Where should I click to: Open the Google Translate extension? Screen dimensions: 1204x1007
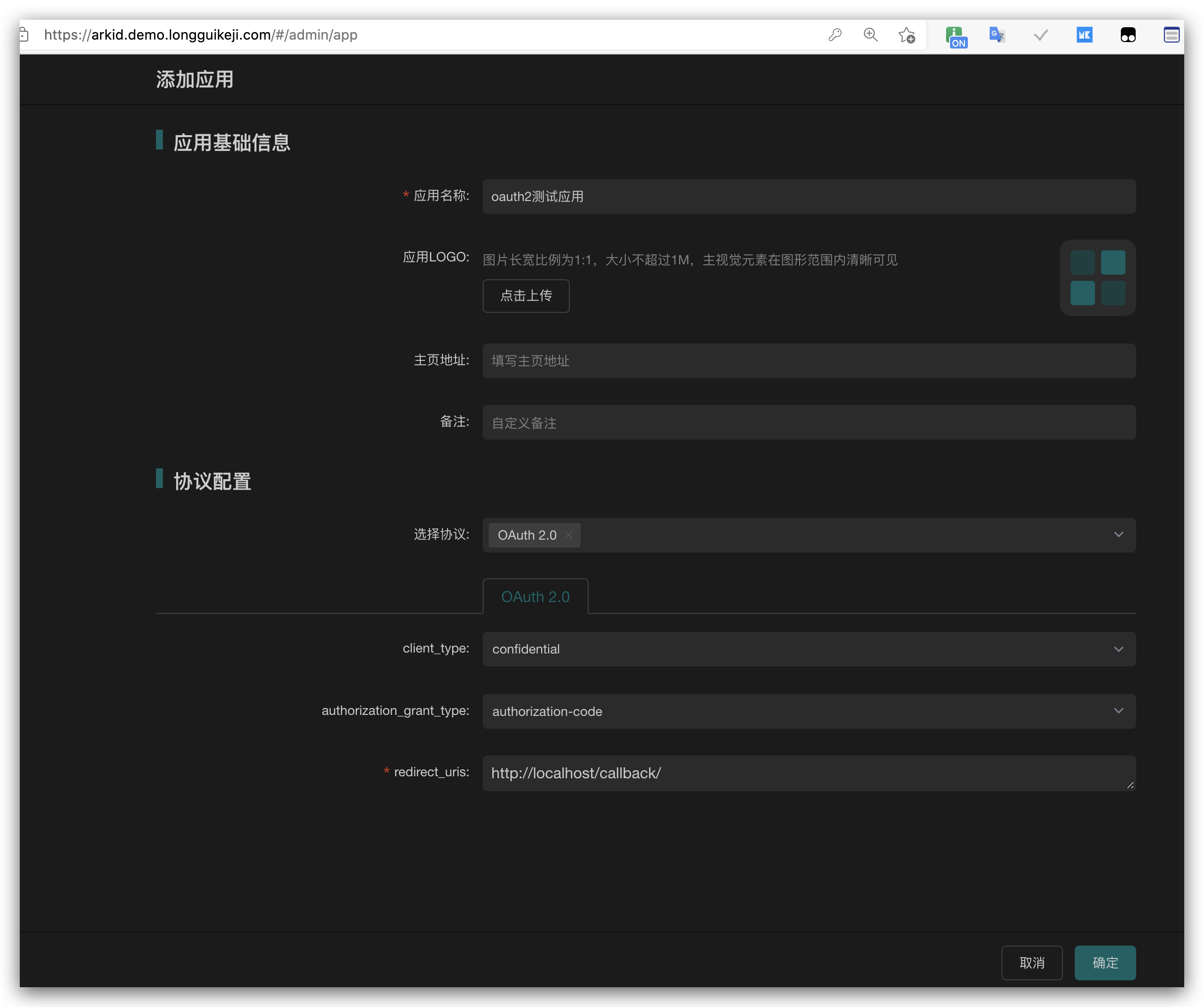[x=997, y=35]
